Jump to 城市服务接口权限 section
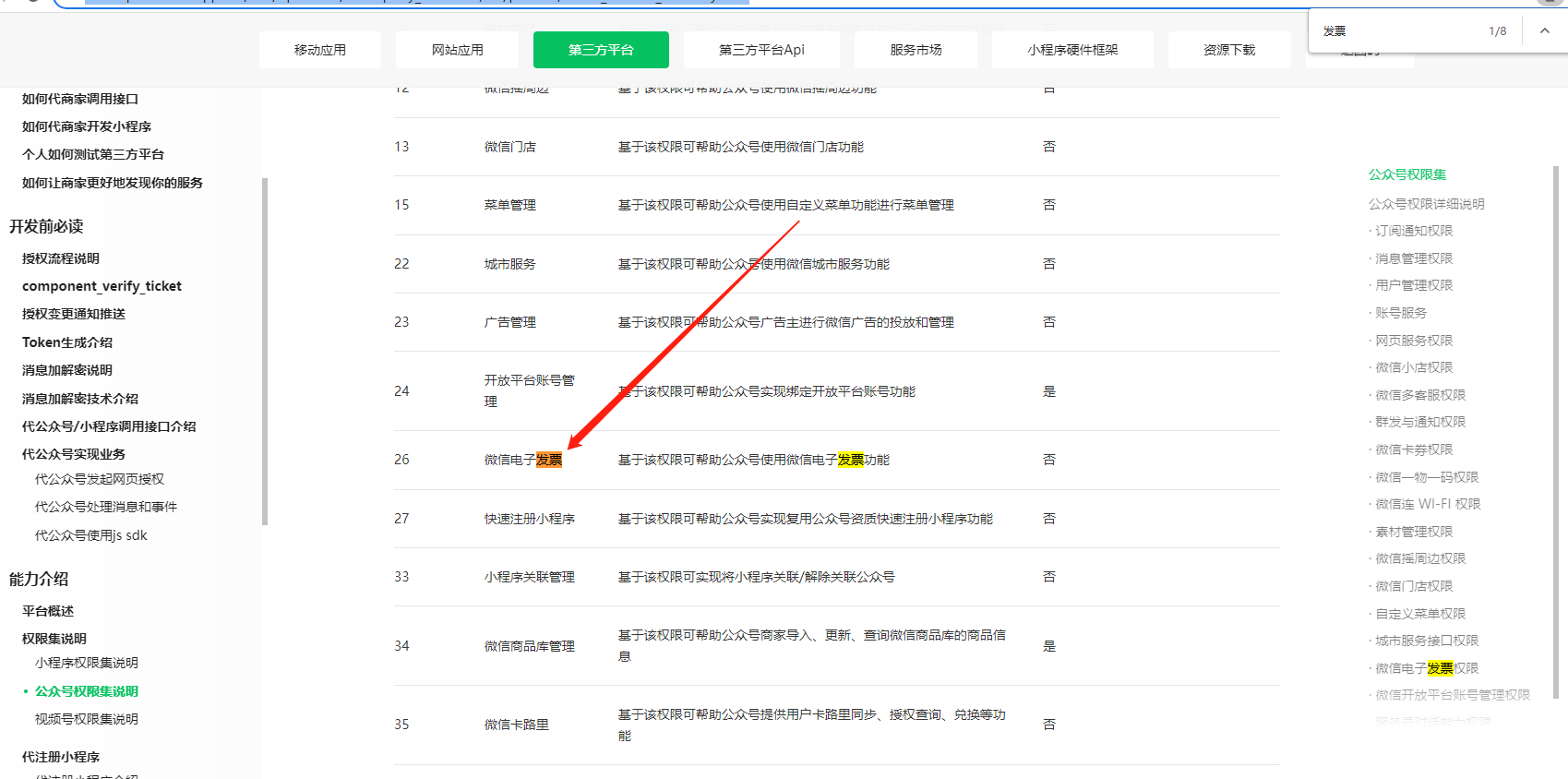 point(1427,641)
